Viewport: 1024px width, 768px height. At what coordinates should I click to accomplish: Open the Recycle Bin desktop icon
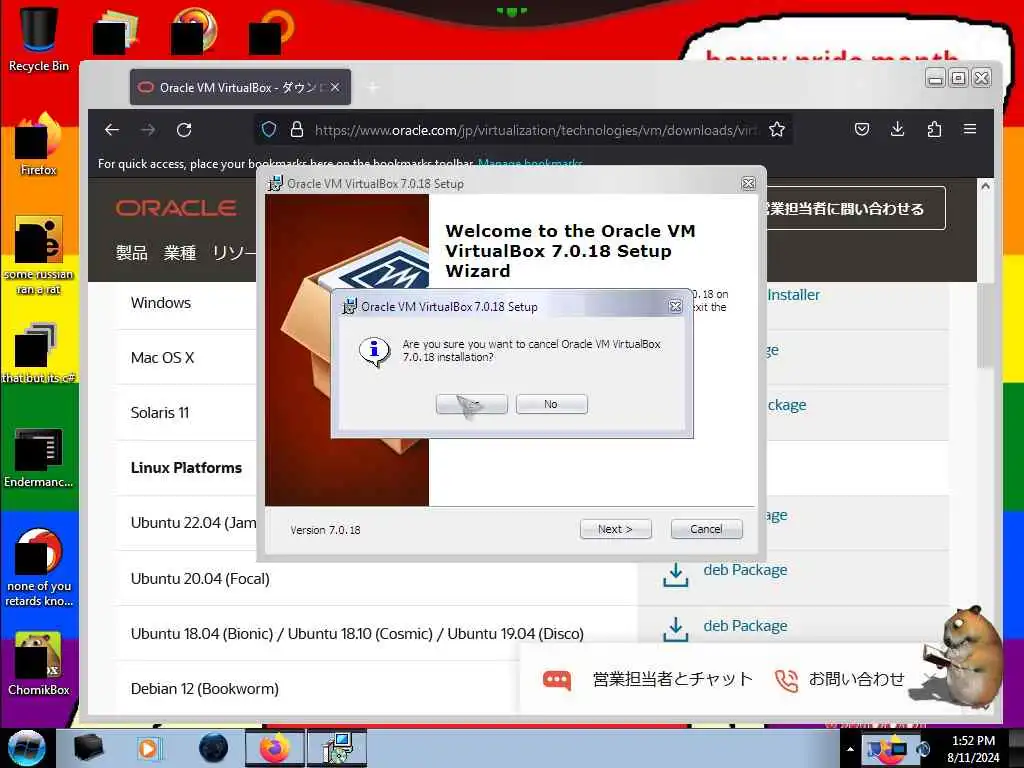coord(39,38)
